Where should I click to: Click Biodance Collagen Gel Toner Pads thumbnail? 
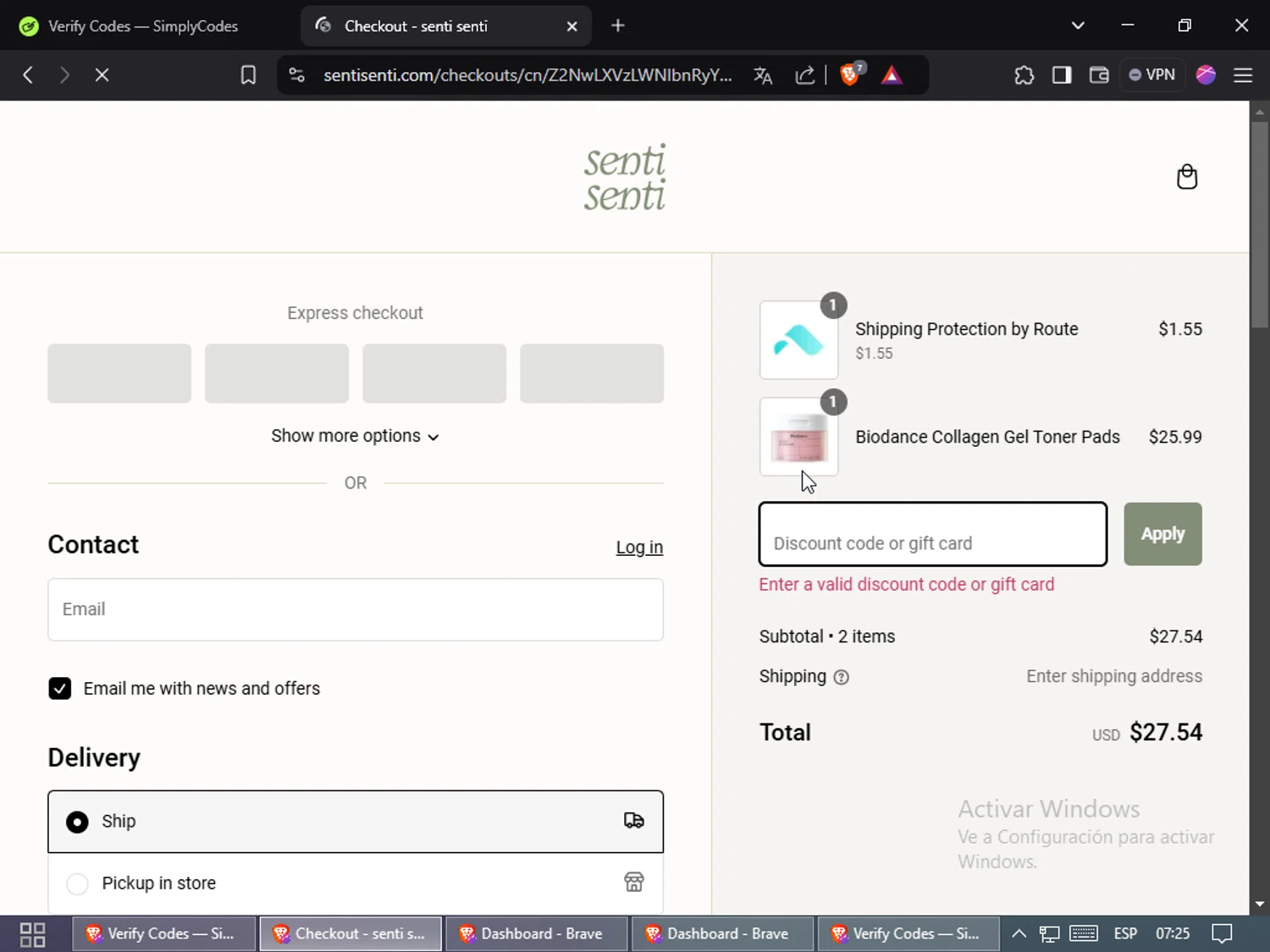coord(799,437)
